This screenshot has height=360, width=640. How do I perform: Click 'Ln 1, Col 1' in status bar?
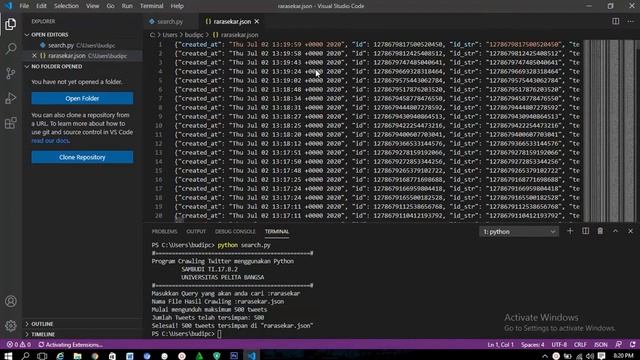(x=500, y=344)
